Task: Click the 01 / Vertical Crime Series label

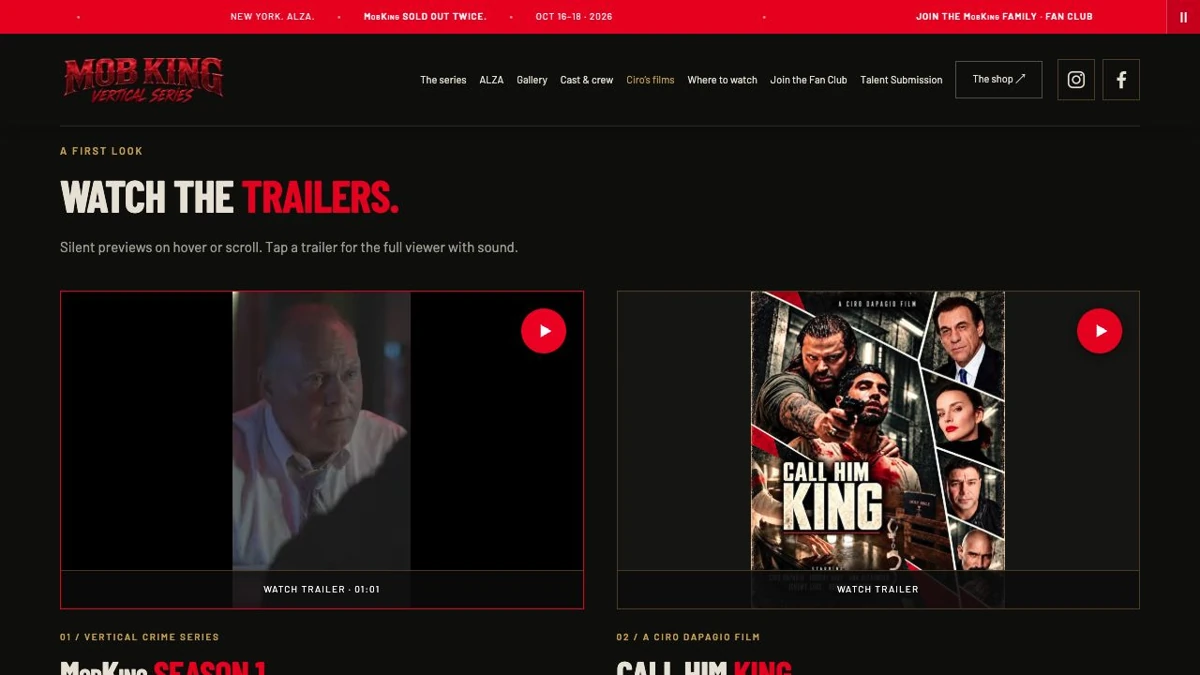Action: (x=139, y=637)
